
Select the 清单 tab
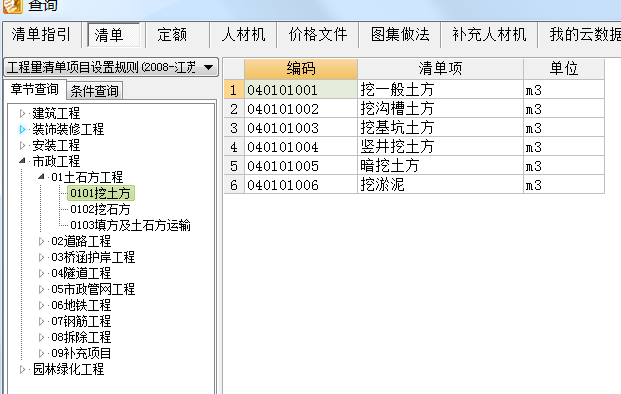coord(113,35)
